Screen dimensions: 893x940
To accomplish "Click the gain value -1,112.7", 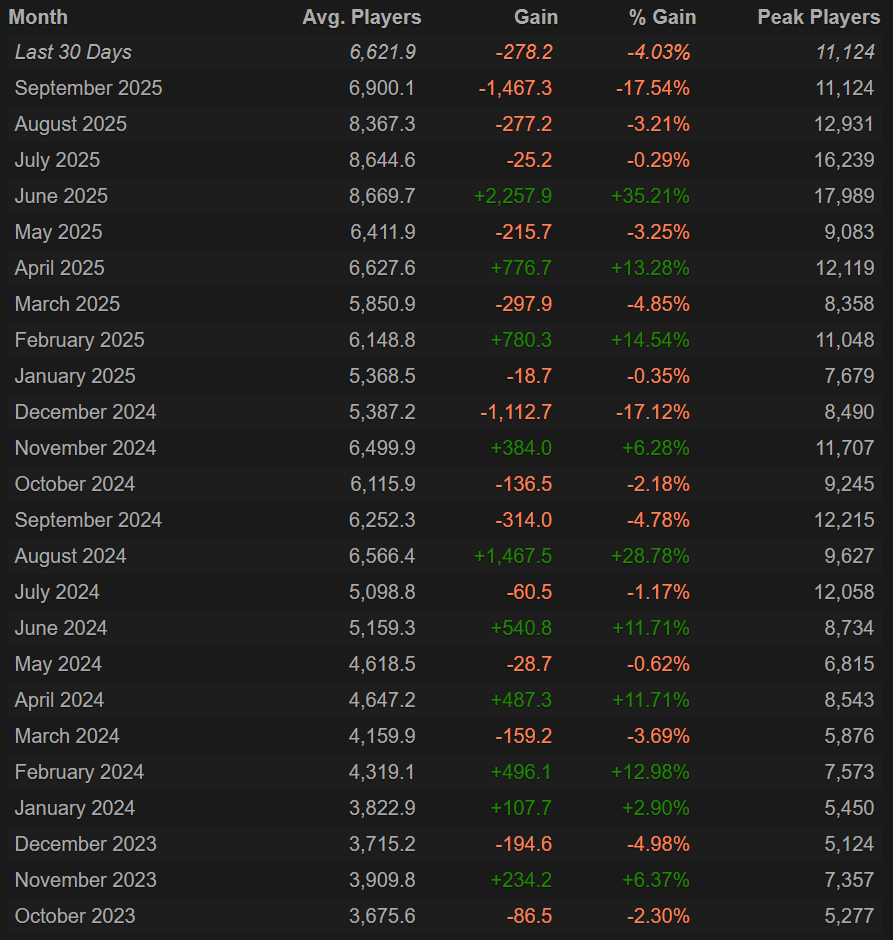I will (516, 412).
